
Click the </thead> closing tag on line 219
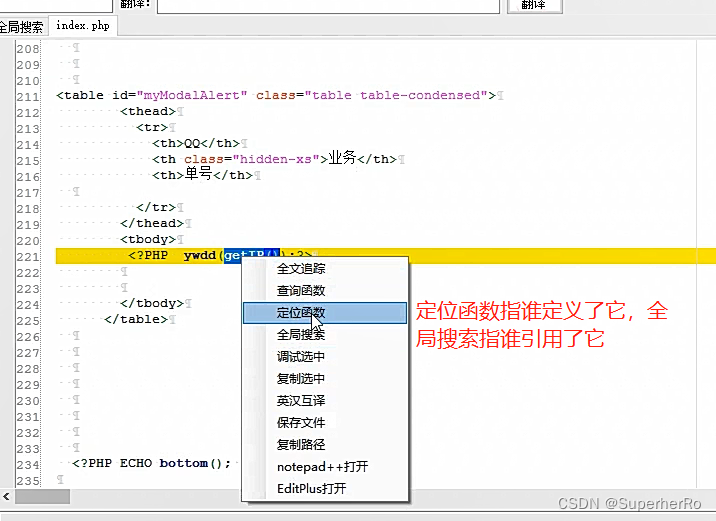point(152,223)
